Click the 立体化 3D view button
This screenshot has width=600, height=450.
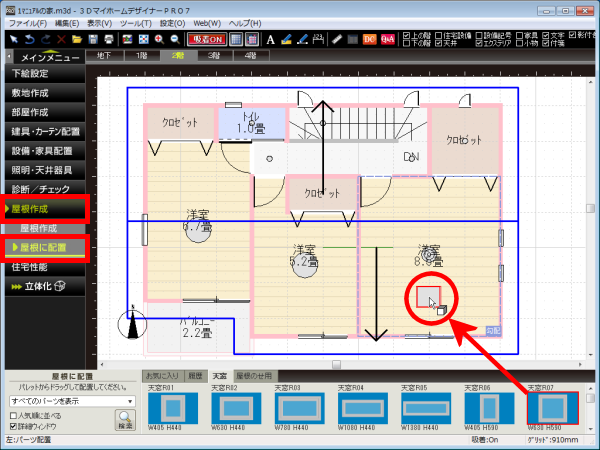pyautogui.click(x=40, y=286)
